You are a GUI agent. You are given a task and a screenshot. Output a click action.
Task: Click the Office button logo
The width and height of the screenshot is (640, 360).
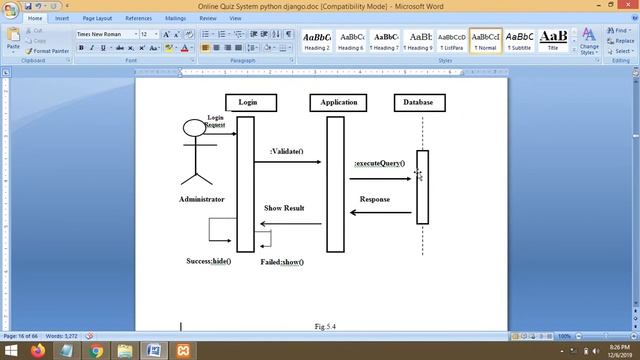coord(11,10)
